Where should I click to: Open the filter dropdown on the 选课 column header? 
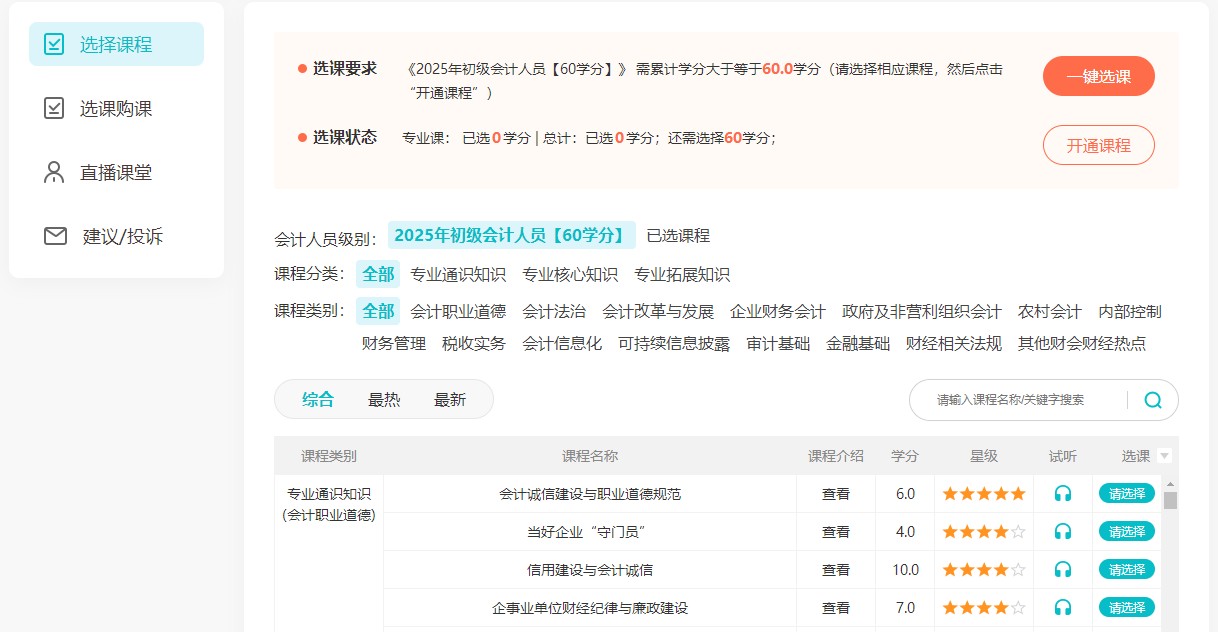(1165, 455)
